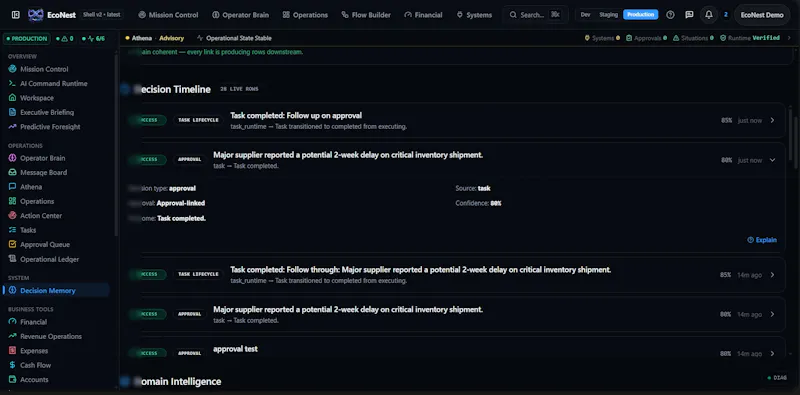Collapse the expanded supplier delay approval row
The image size is (800, 395).
(x=772, y=160)
